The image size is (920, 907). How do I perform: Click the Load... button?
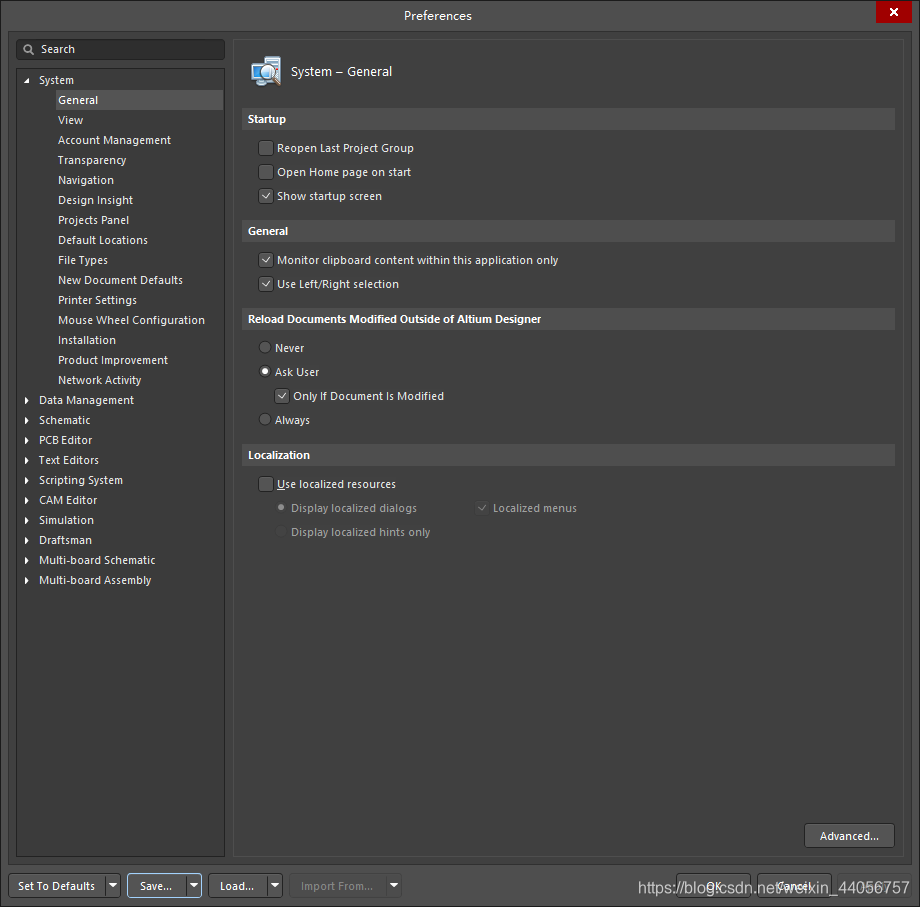pos(238,885)
